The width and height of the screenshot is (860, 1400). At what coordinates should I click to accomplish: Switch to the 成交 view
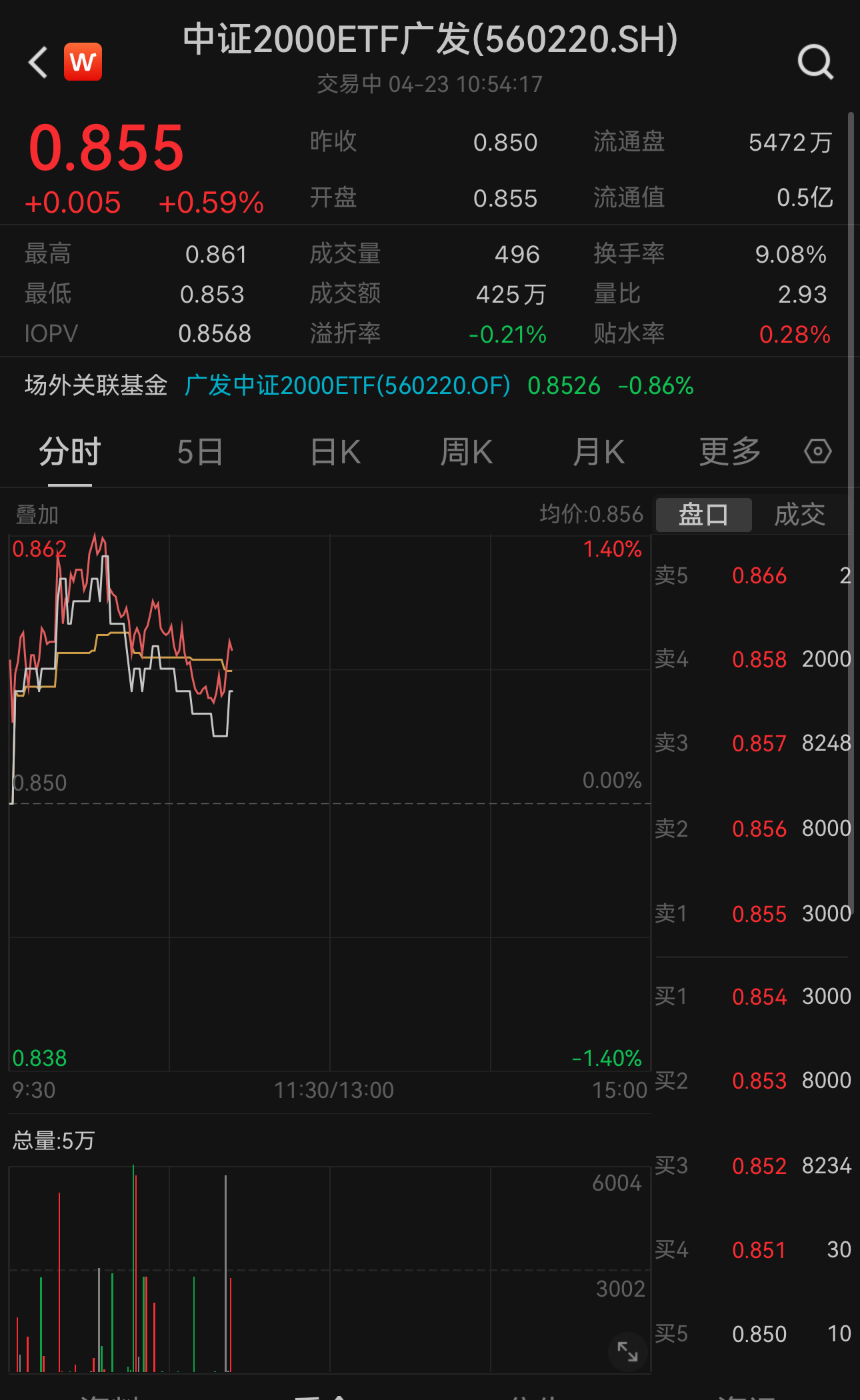point(799,515)
